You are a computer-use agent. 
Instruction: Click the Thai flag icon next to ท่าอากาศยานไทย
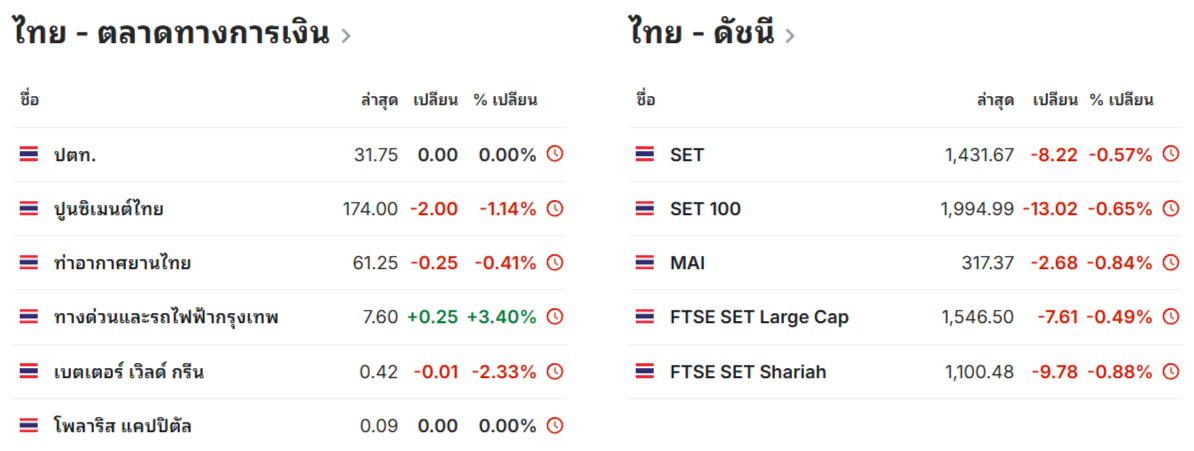29,263
